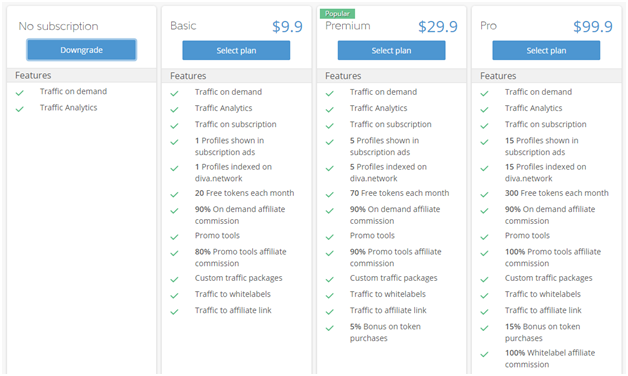Click Traffic to whitelabels in Pro column
This screenshot has height=376, width=628.
tap(543, 294)
